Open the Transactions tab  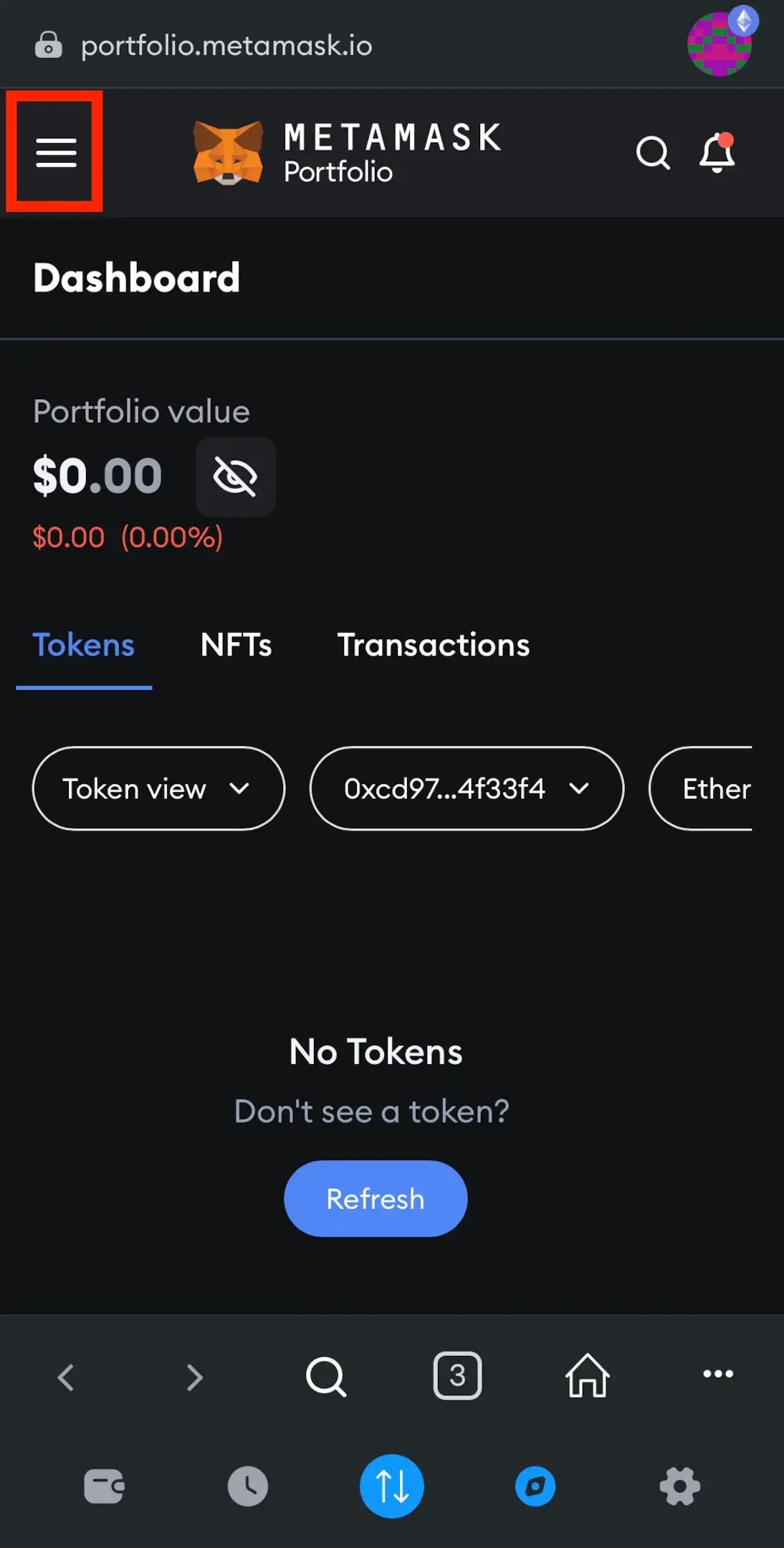coord(434,645)
